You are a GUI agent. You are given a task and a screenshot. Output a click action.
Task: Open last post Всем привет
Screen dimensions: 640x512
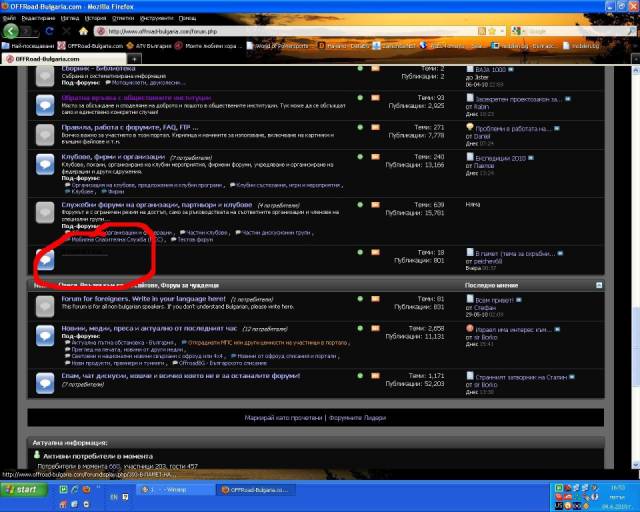tap(494, 300)
